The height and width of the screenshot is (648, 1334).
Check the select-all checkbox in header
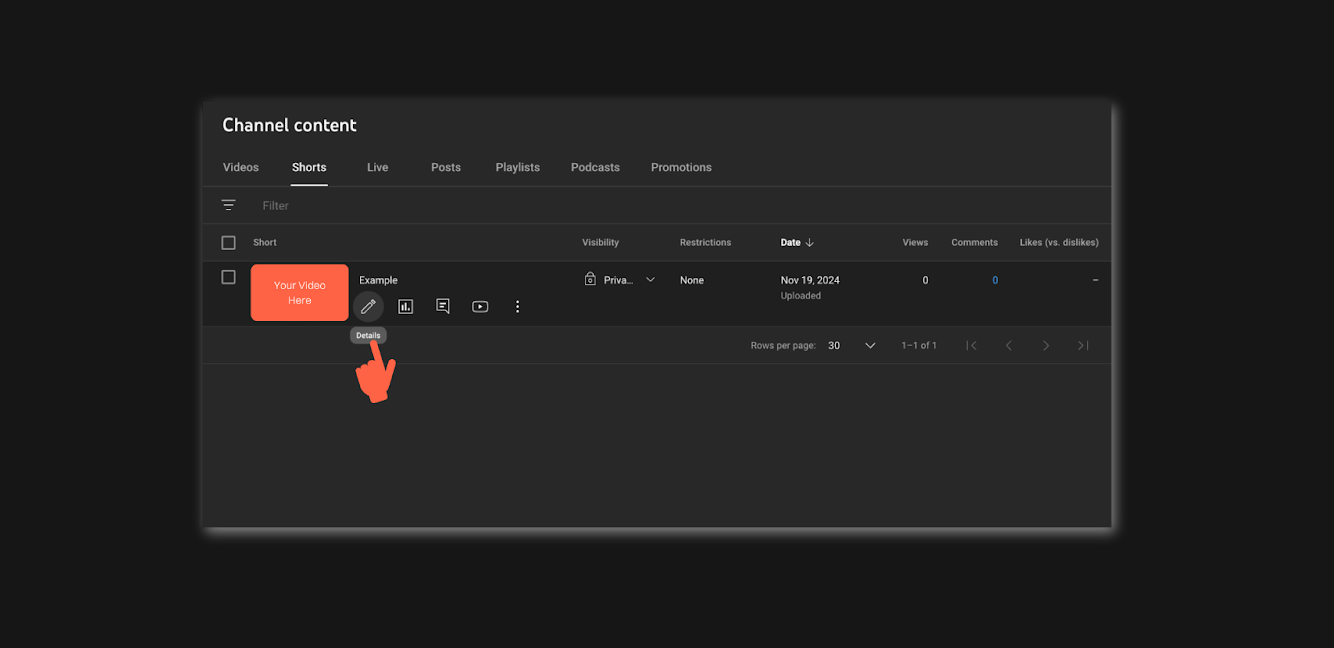(228, 241)
